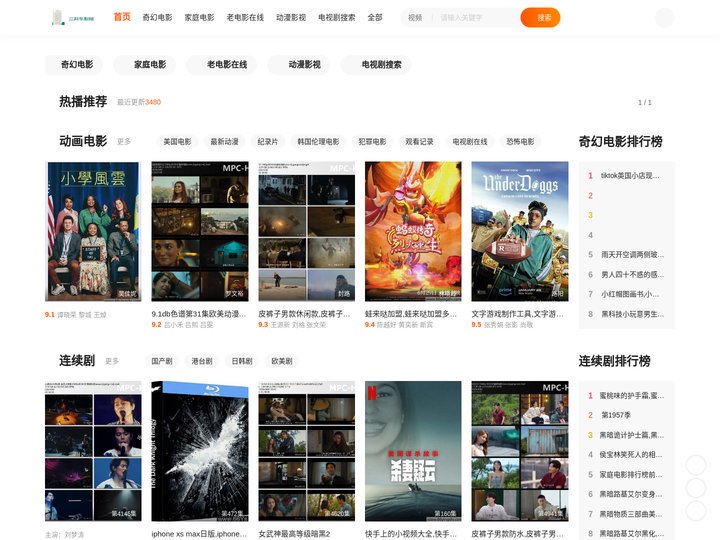This screenshot has height=540, width=720.
Task: Select the 老电影在线 pill button
Action: pos(221,65)
